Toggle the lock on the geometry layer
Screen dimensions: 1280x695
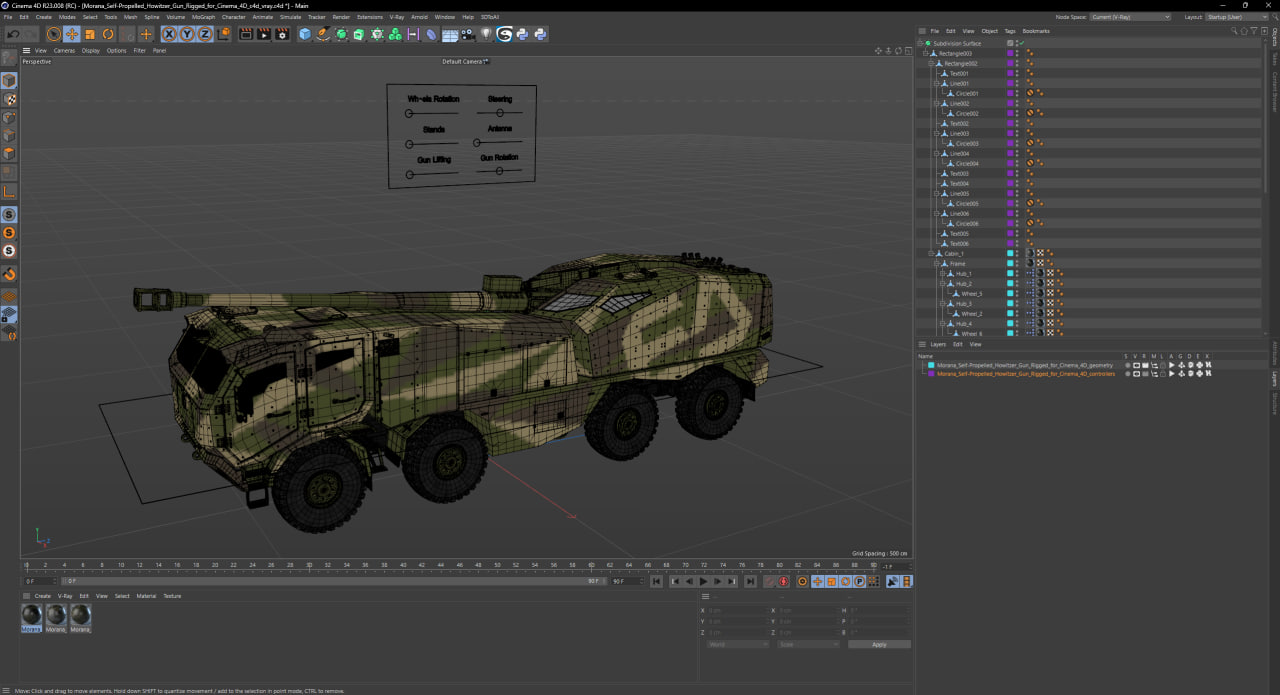1162,365
